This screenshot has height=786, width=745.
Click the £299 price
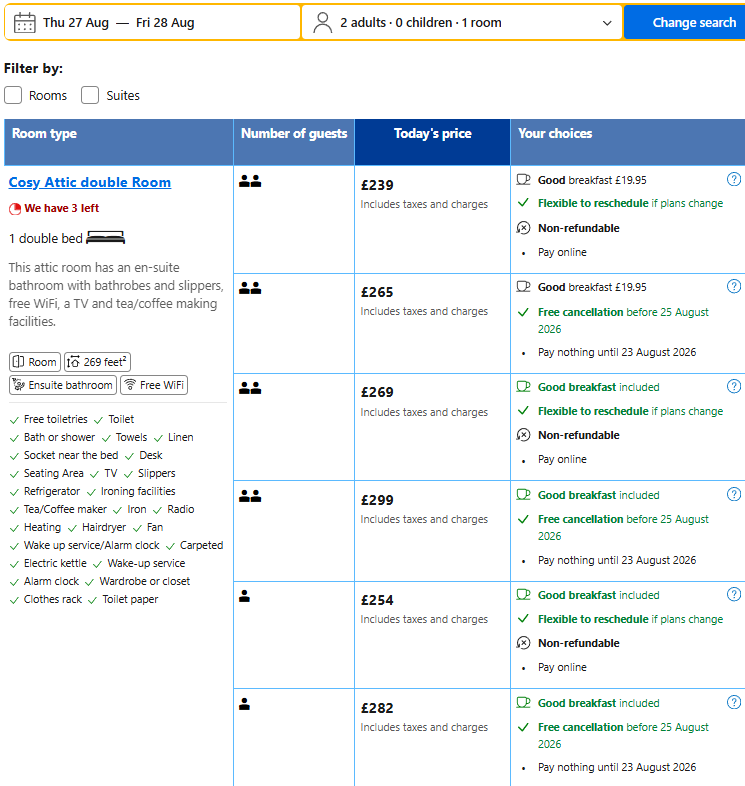(x=377, y=500)
